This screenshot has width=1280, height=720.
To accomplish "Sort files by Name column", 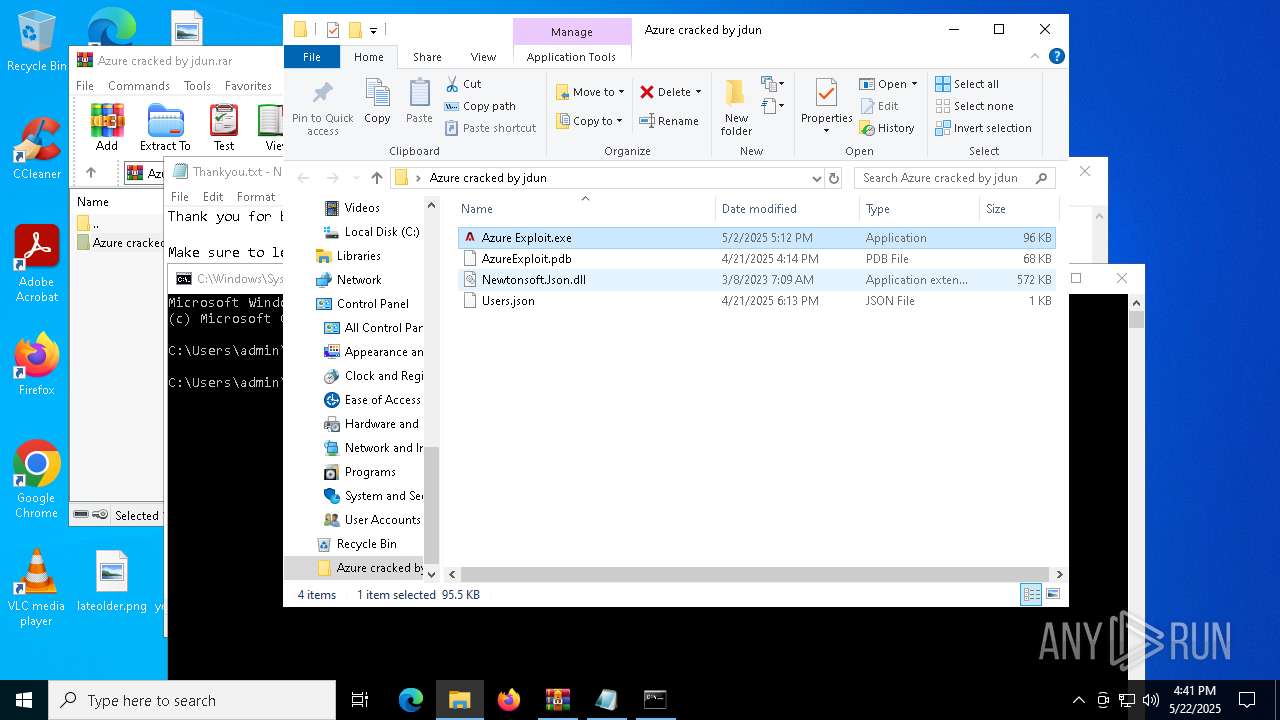I will (586, 209).
